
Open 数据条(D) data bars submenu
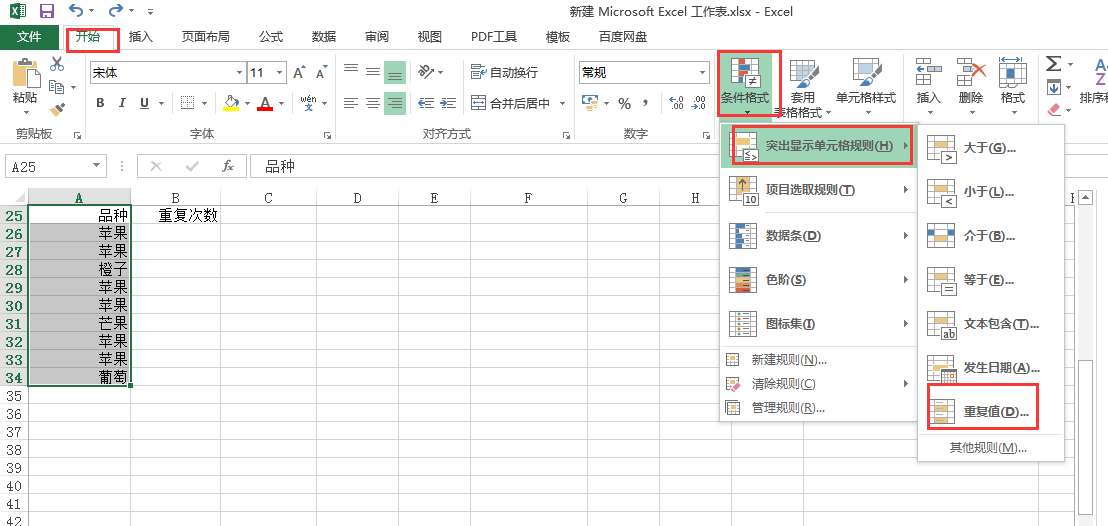[818, 235]
